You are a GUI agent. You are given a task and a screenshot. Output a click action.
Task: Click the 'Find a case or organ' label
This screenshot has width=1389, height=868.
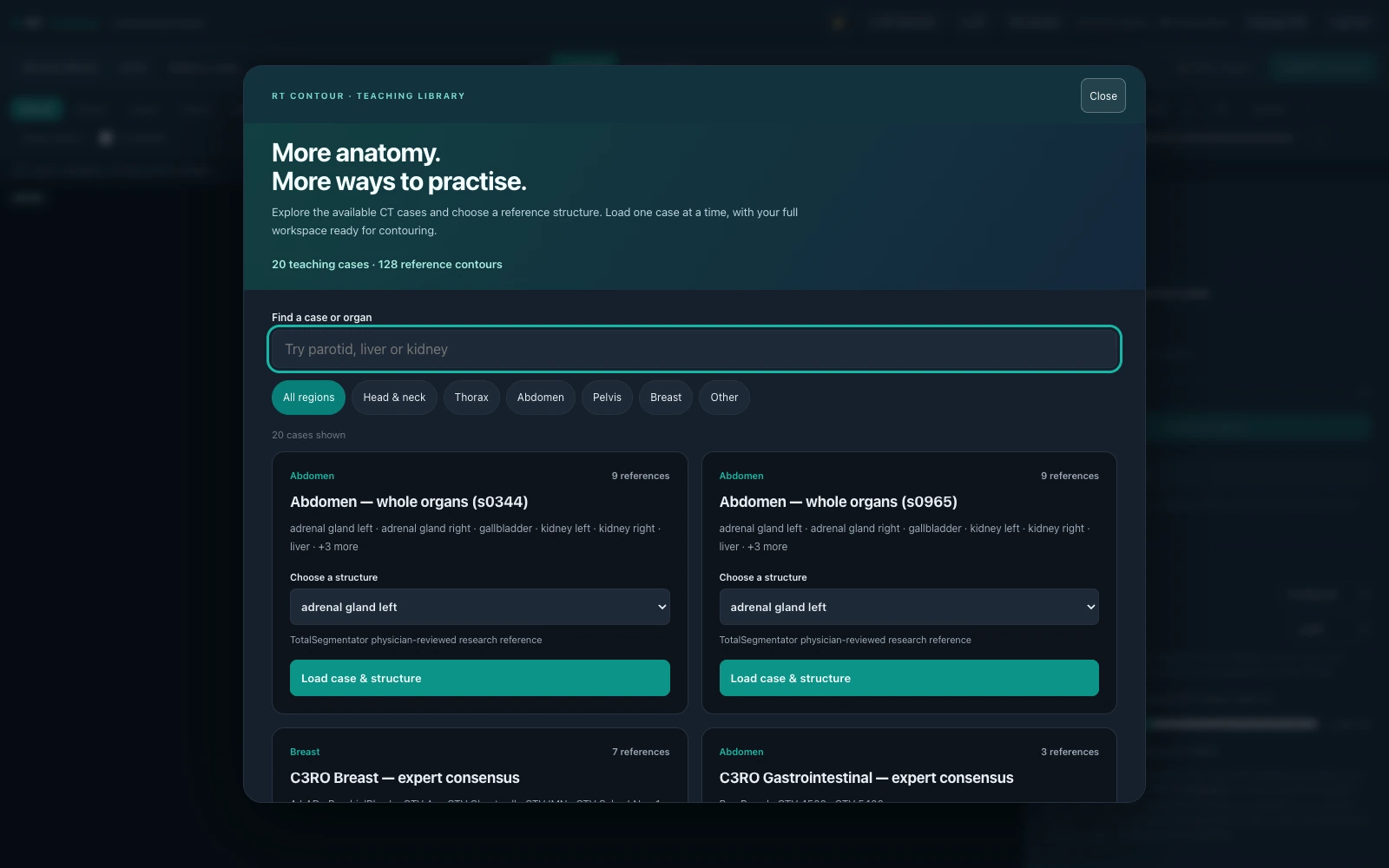coord(321,318)
